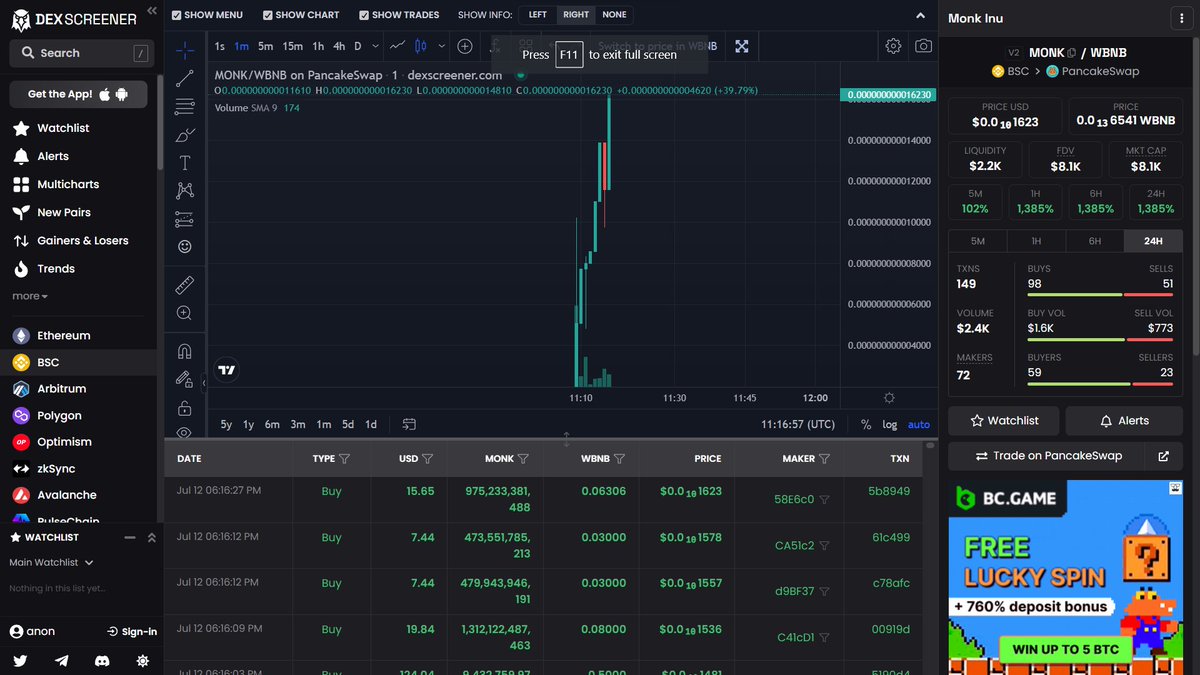Expand the time interval dropdown arrow
Screen dimensions: 1200x675
coord(376,46)
